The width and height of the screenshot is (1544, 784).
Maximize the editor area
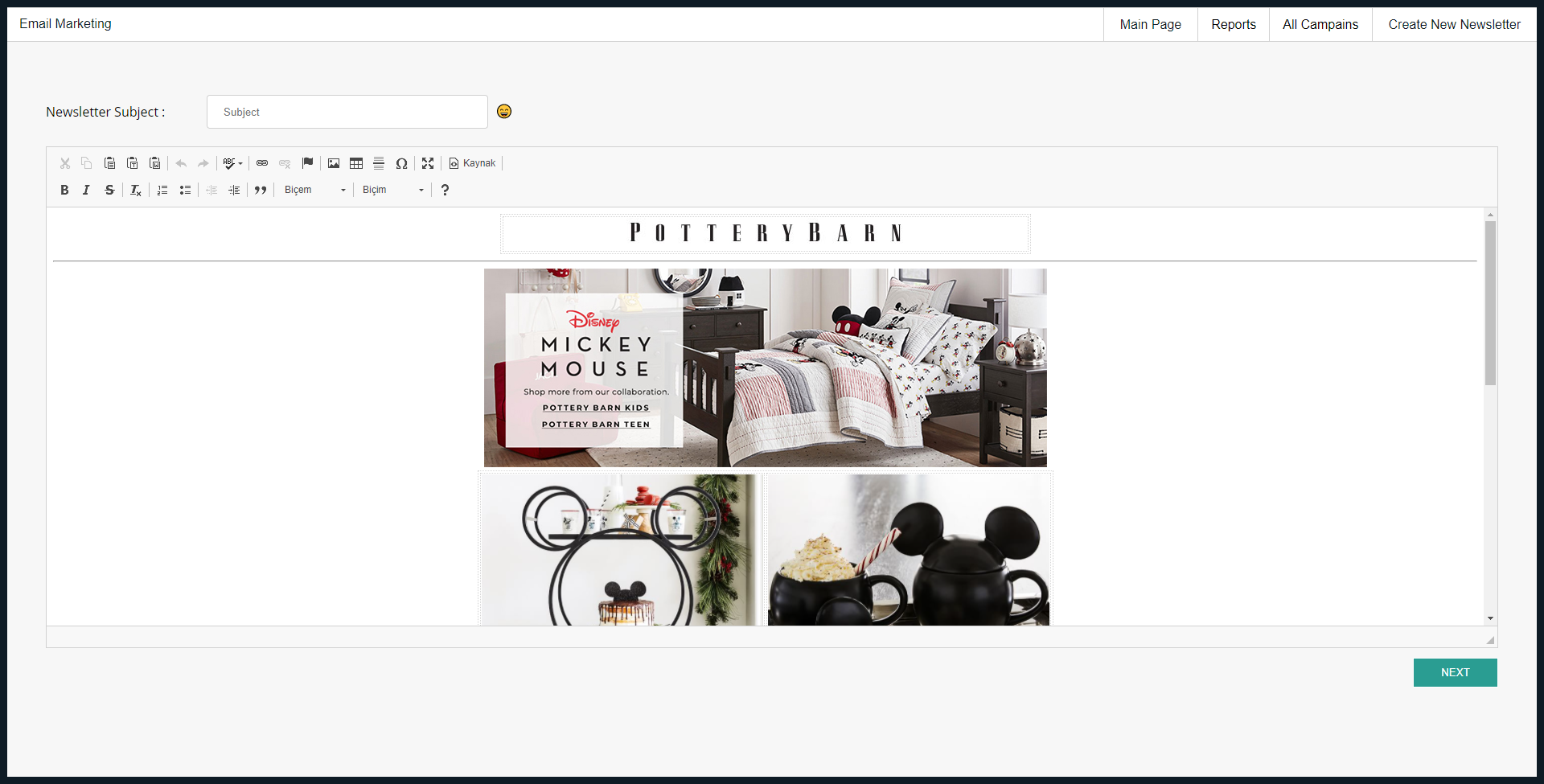click(428, 163)
